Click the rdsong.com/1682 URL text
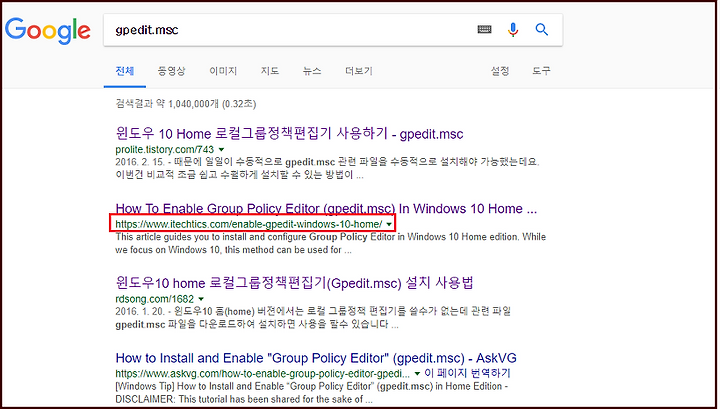720x409 pixels. (x=154, y=299)
